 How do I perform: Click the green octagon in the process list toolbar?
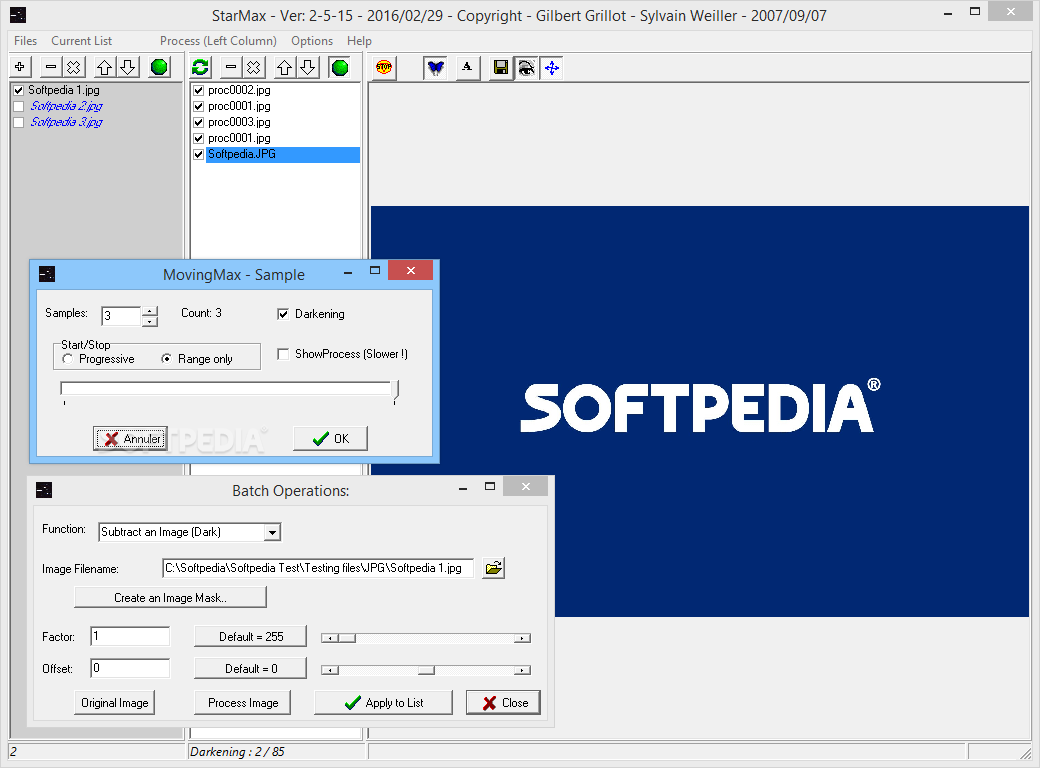coord(340,67)
